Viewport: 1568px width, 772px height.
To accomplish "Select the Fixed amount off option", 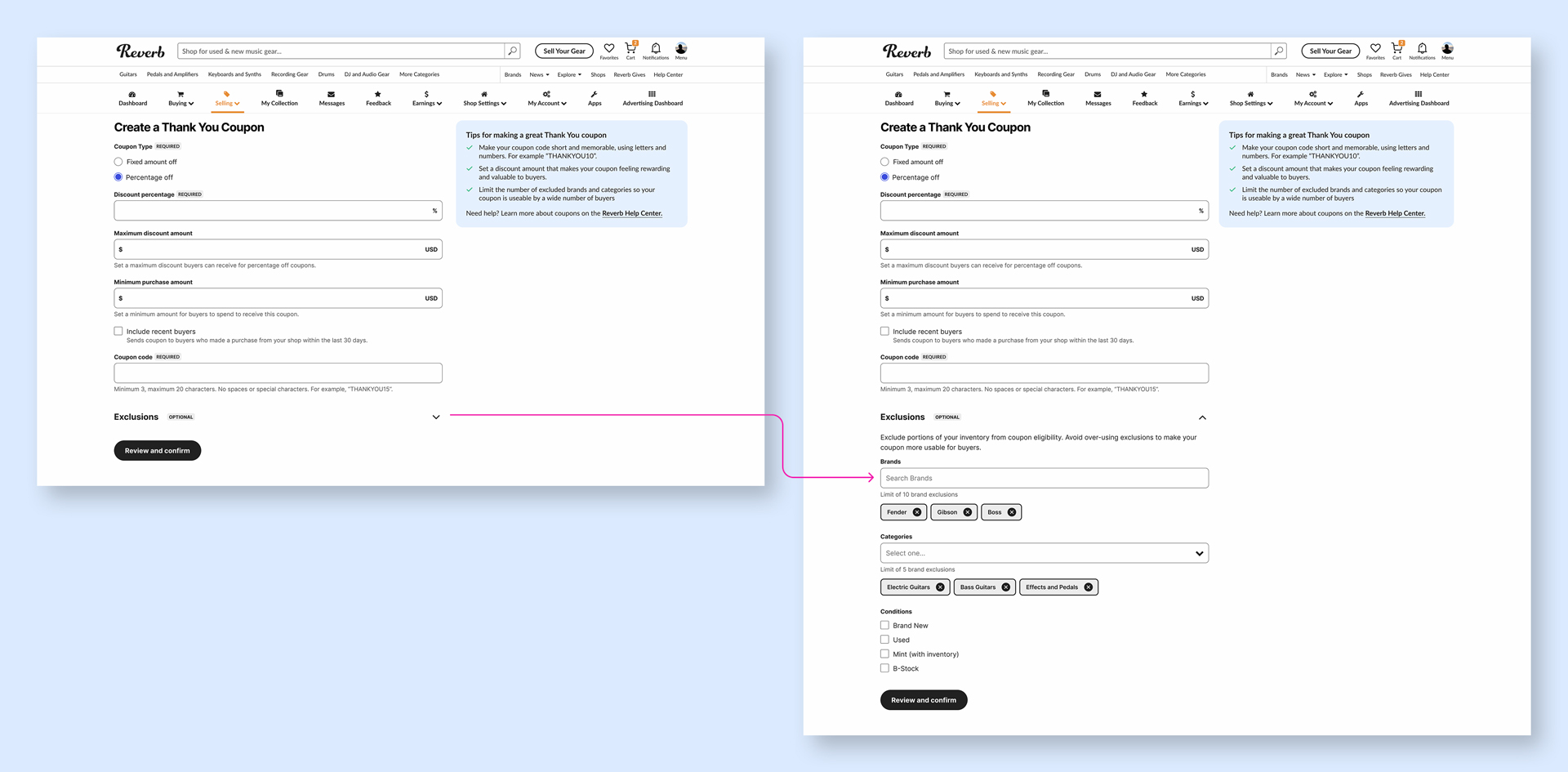I will (x=118, y=161).
